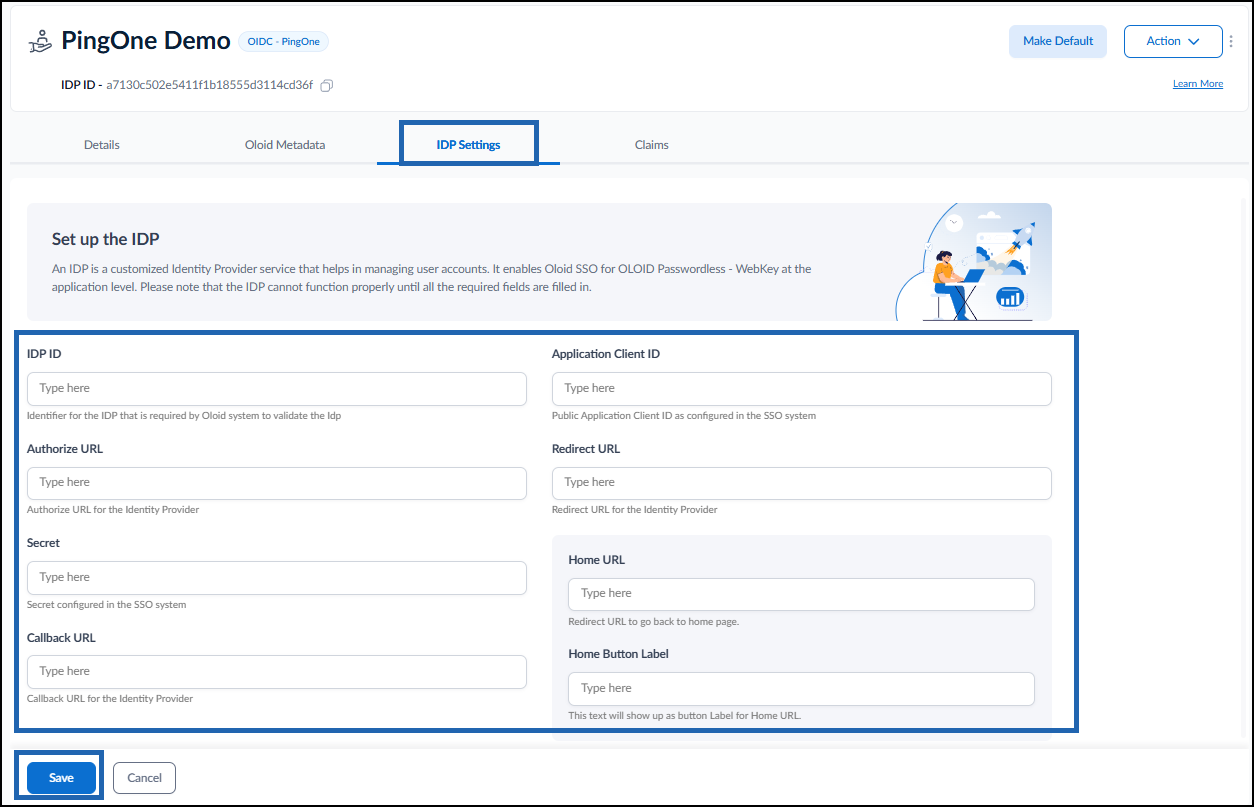Save the IDP settings
Viewport: 1254px width, 807px height.
point(61,778)
